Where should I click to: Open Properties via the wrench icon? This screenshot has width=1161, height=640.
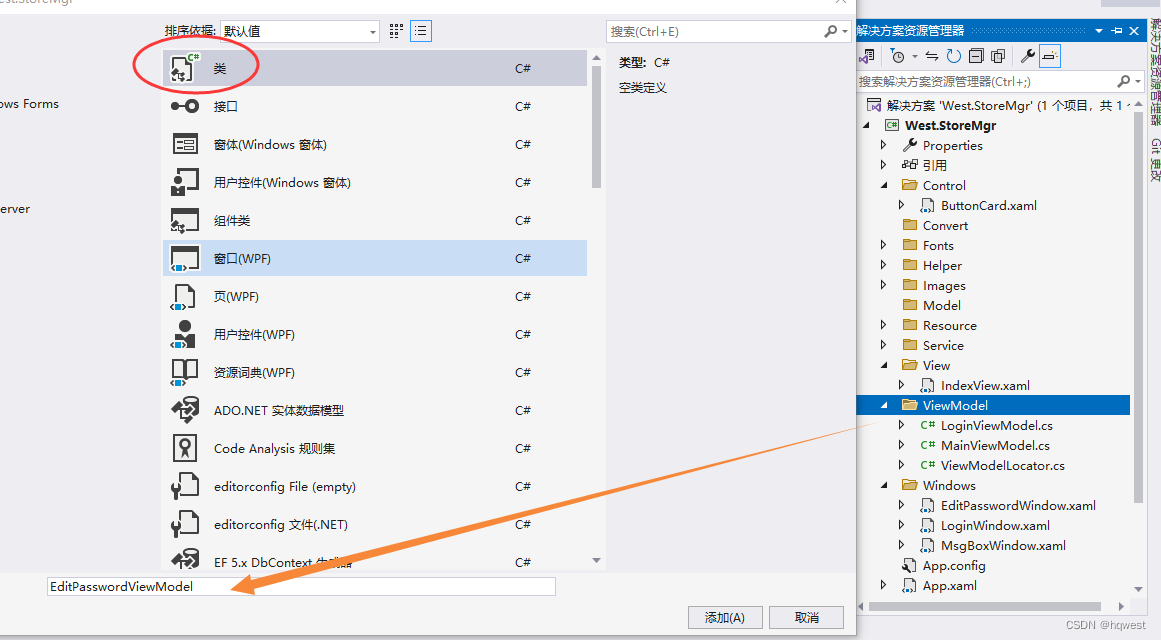pos(1027,56)
